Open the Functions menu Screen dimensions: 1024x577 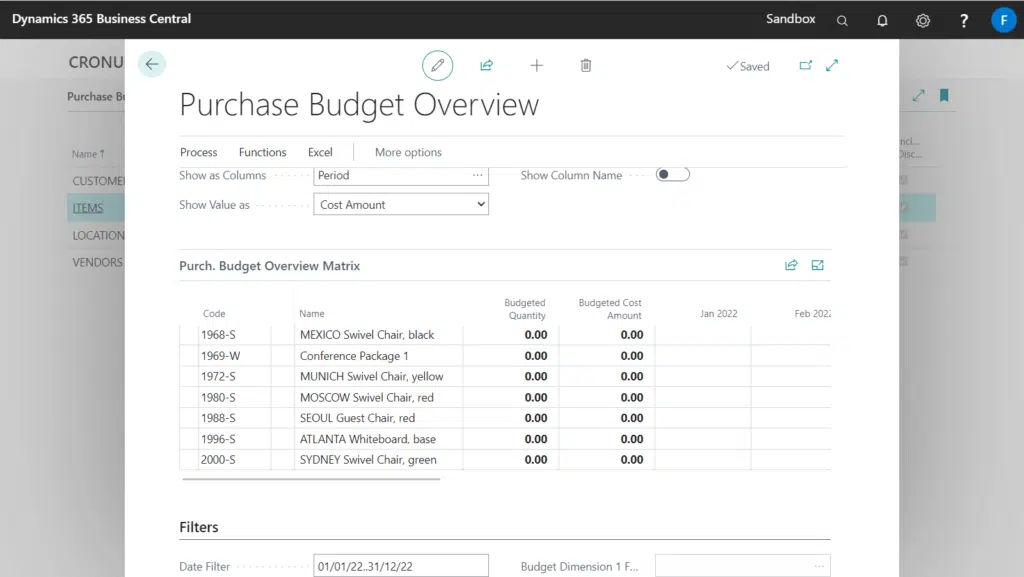coord(263,153)
